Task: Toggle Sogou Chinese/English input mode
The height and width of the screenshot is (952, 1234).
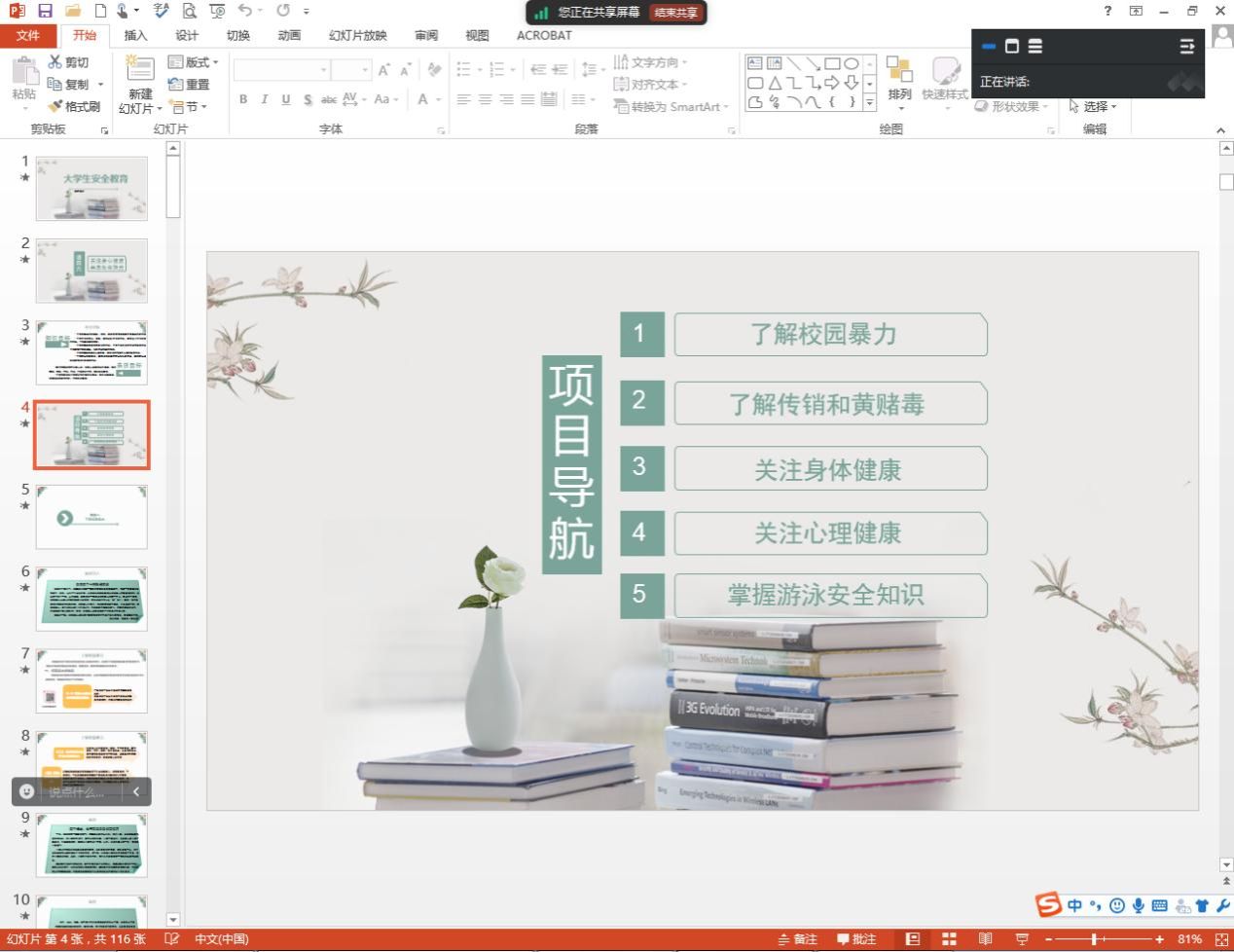Action: [x=1074, y=906]
